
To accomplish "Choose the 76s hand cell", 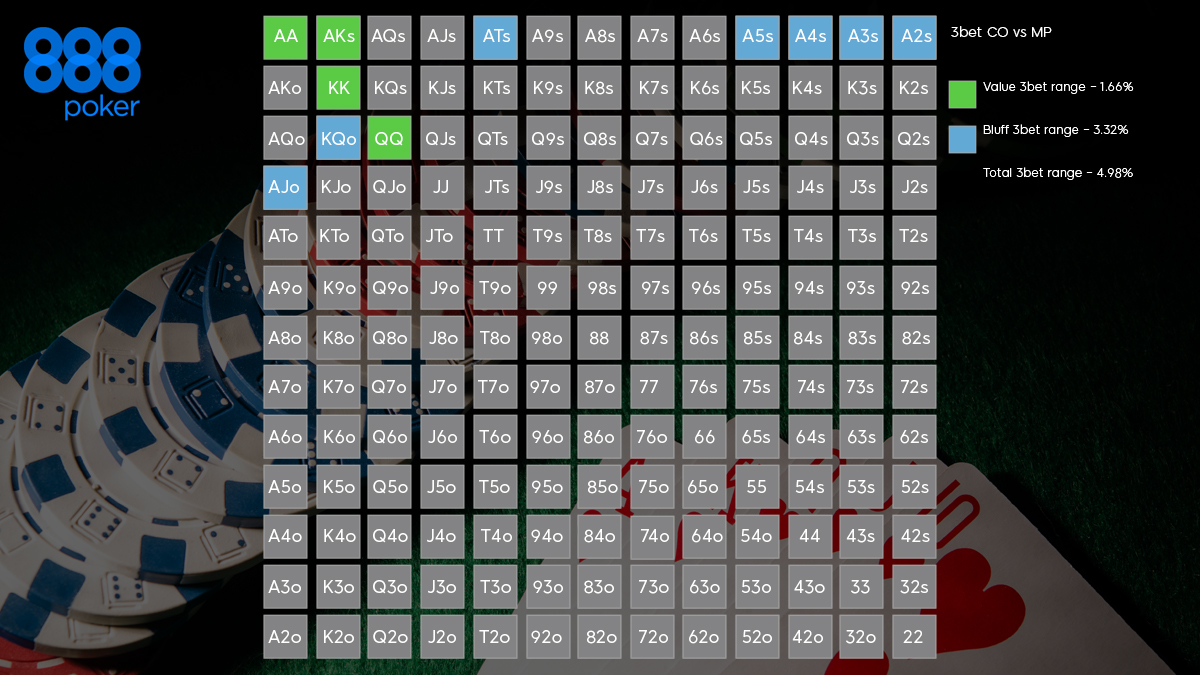I will [x=704, y=387].
